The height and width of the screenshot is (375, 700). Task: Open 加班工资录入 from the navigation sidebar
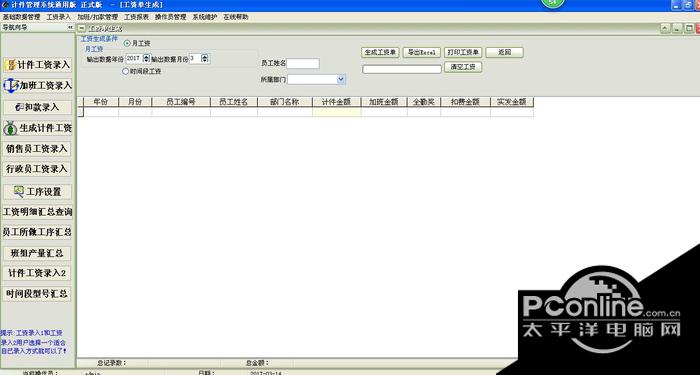38,85
